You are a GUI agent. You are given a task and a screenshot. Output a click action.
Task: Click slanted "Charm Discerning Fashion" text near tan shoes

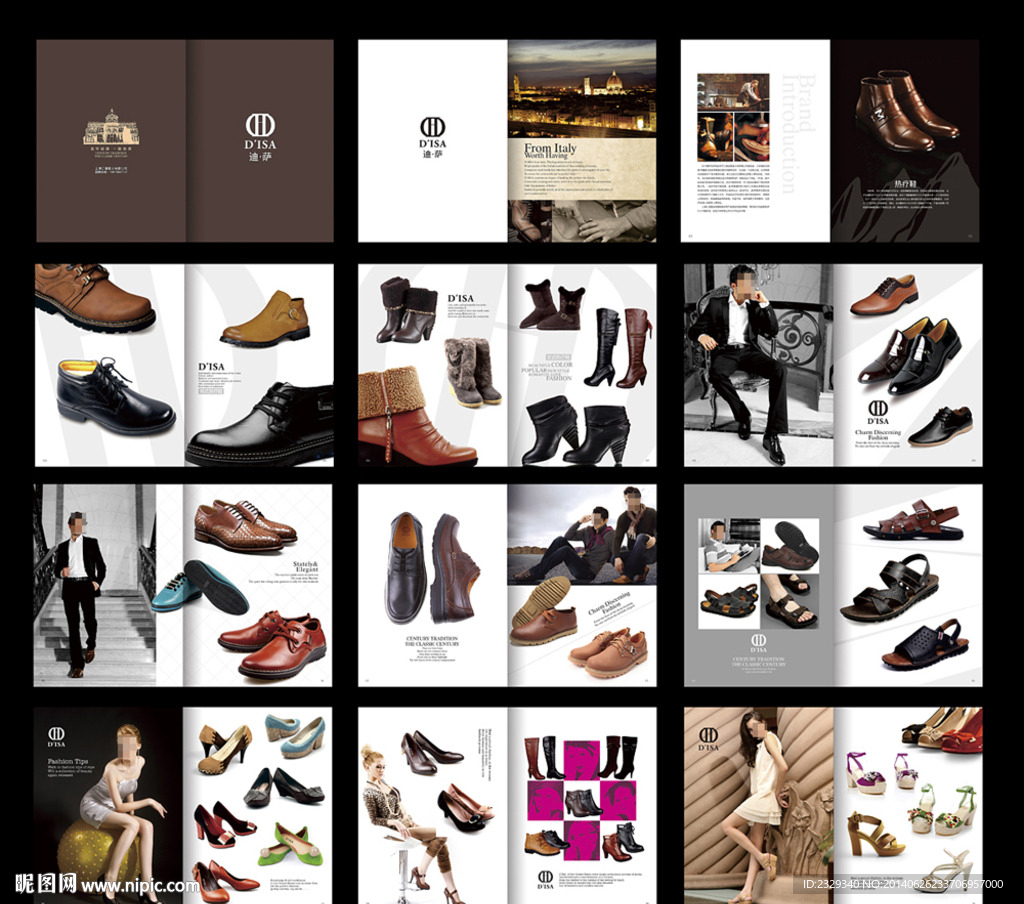[x=609, y=605]
